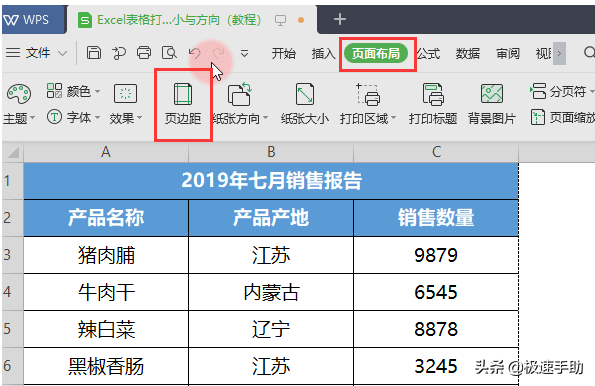
Task: Select row 4 header
Action: pos(13,292)
